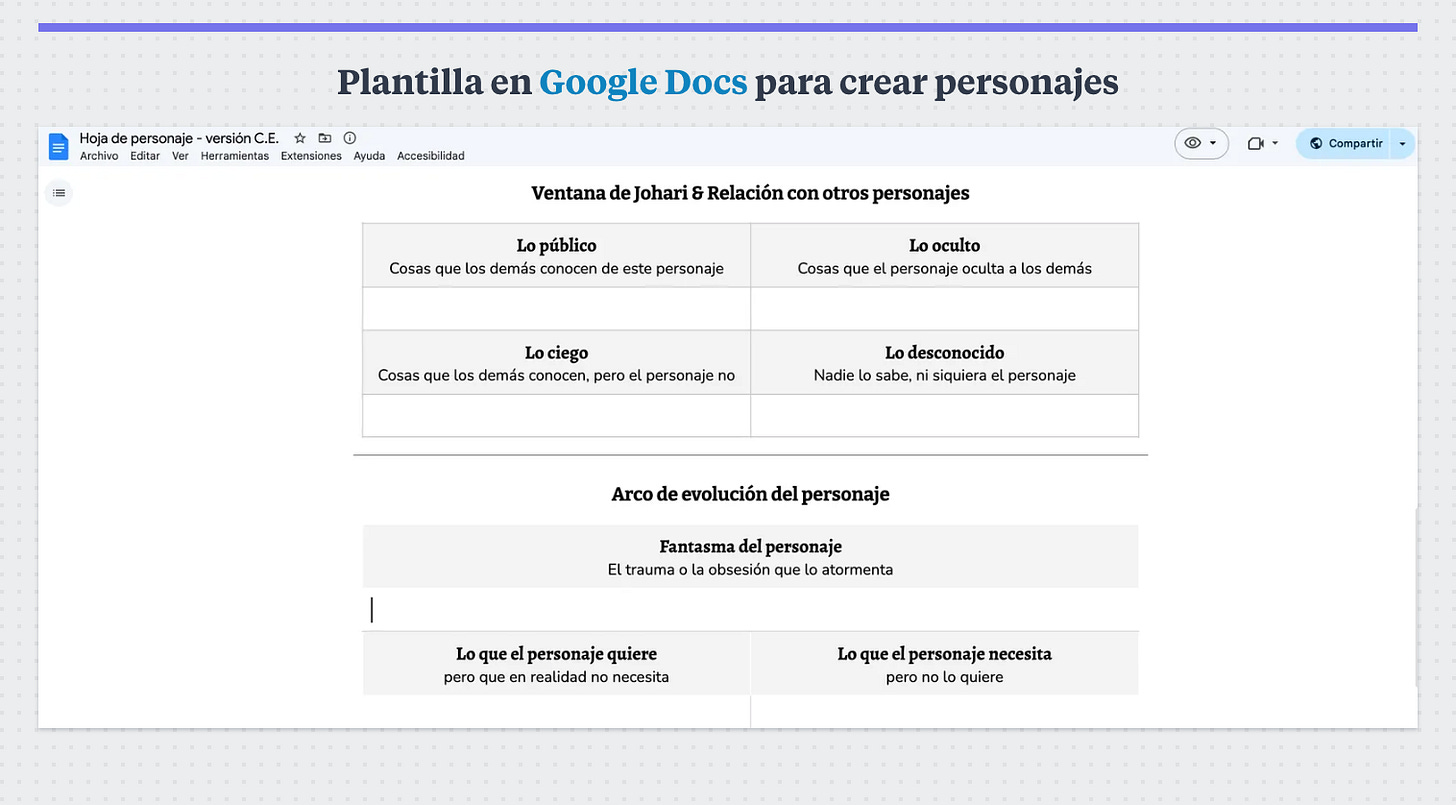Viewport: 1456px width, 805px height.
Task: Click the heading Ventana de Johari & Relación
Action: point(750,193)
